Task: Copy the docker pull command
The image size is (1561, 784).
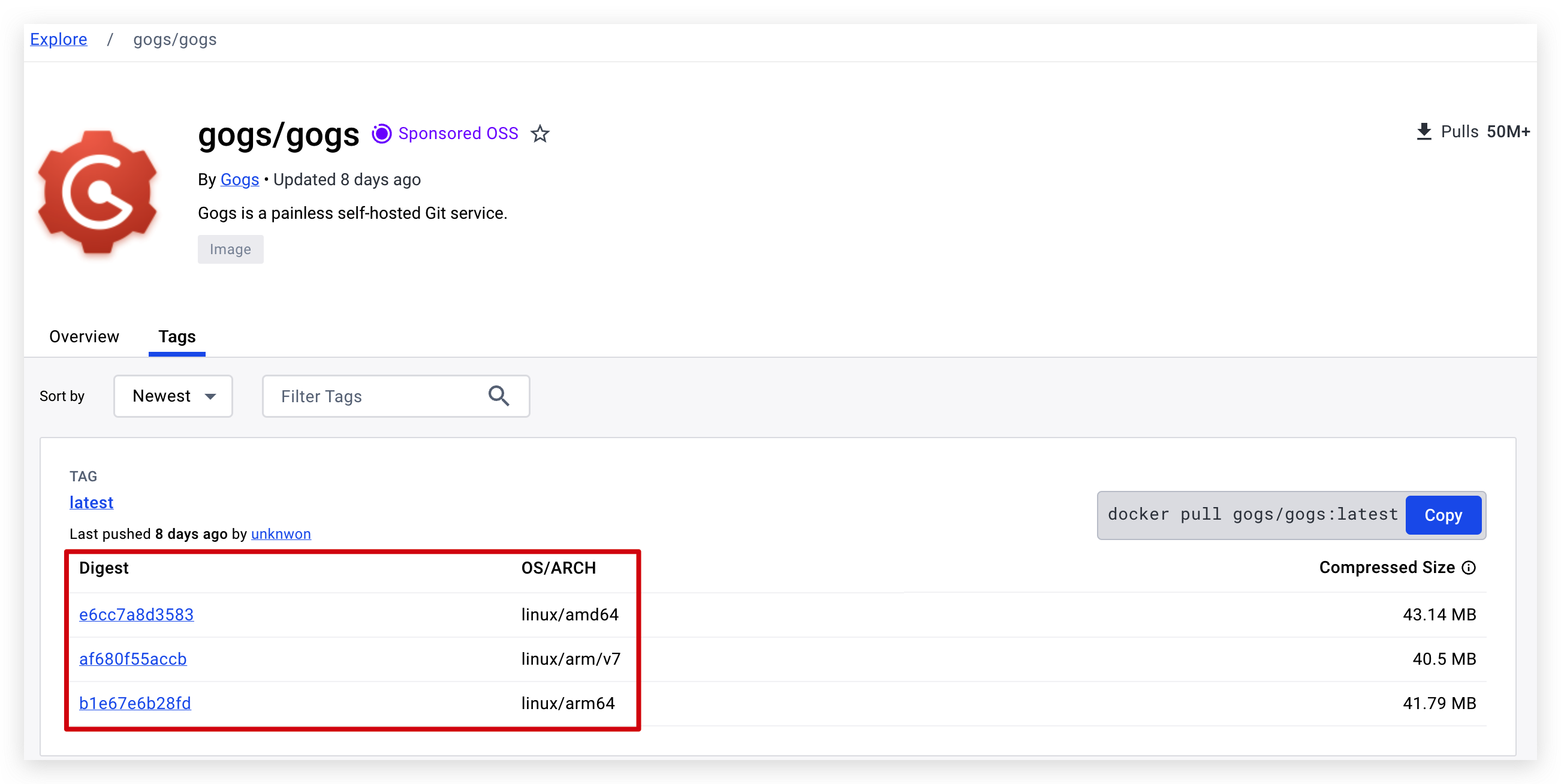Action: pos(1443,515)
